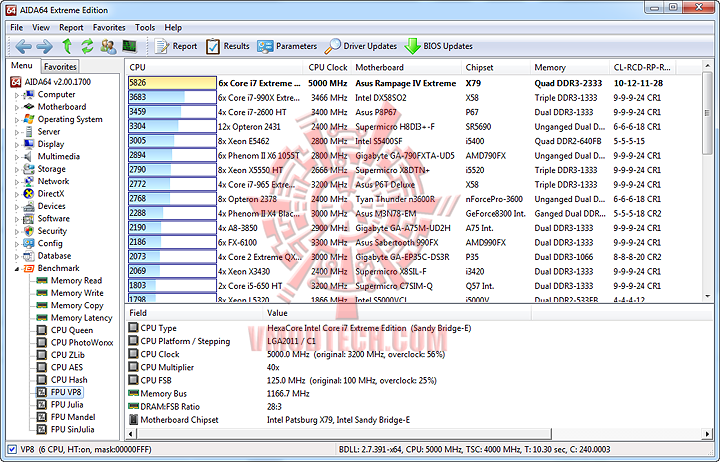Expand the Motherboard node arrow

[x=17, y=107]
